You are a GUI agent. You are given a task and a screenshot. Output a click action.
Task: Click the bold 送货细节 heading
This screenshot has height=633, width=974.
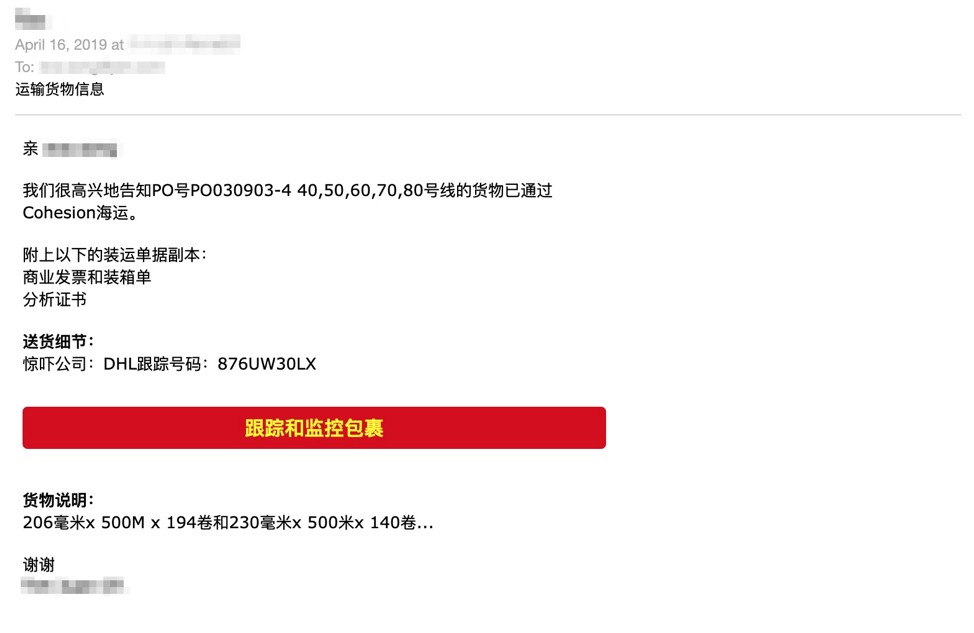(58, 341)
